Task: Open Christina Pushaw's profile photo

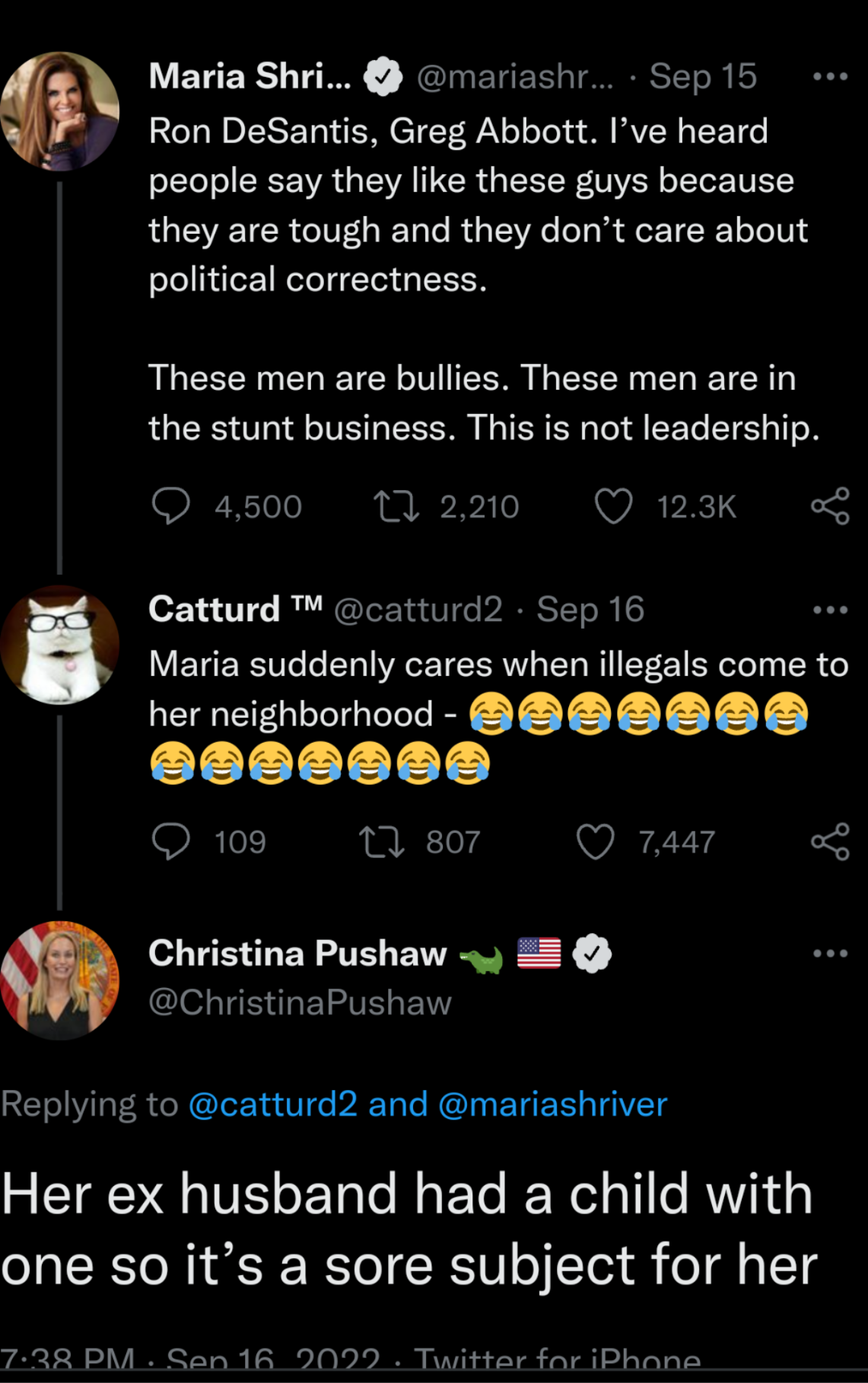Action: pyautogui.click(x=60, y=980)
